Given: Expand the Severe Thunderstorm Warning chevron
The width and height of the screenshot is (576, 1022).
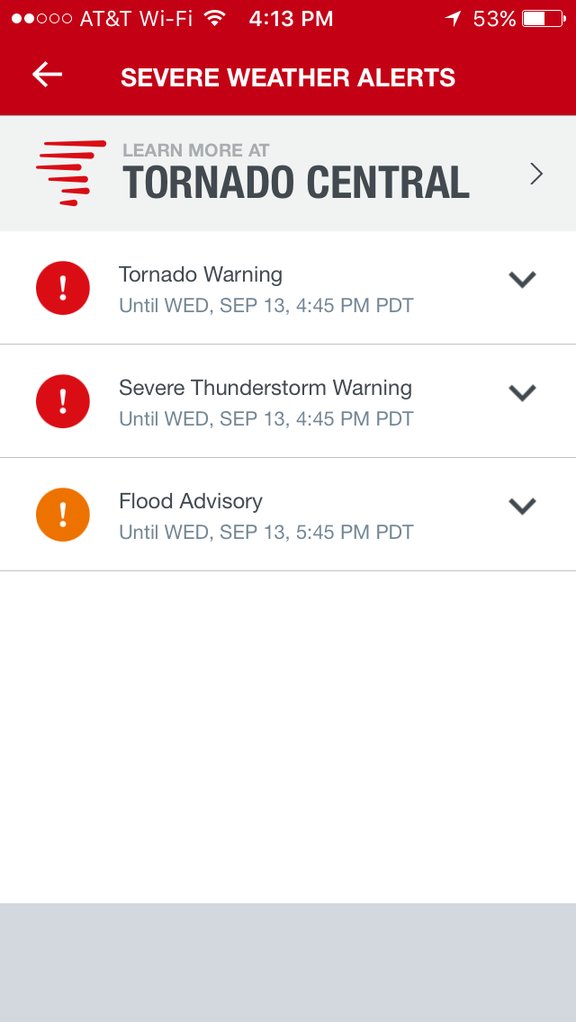Looking at the screenshot, I should click(x=522, y=392).
